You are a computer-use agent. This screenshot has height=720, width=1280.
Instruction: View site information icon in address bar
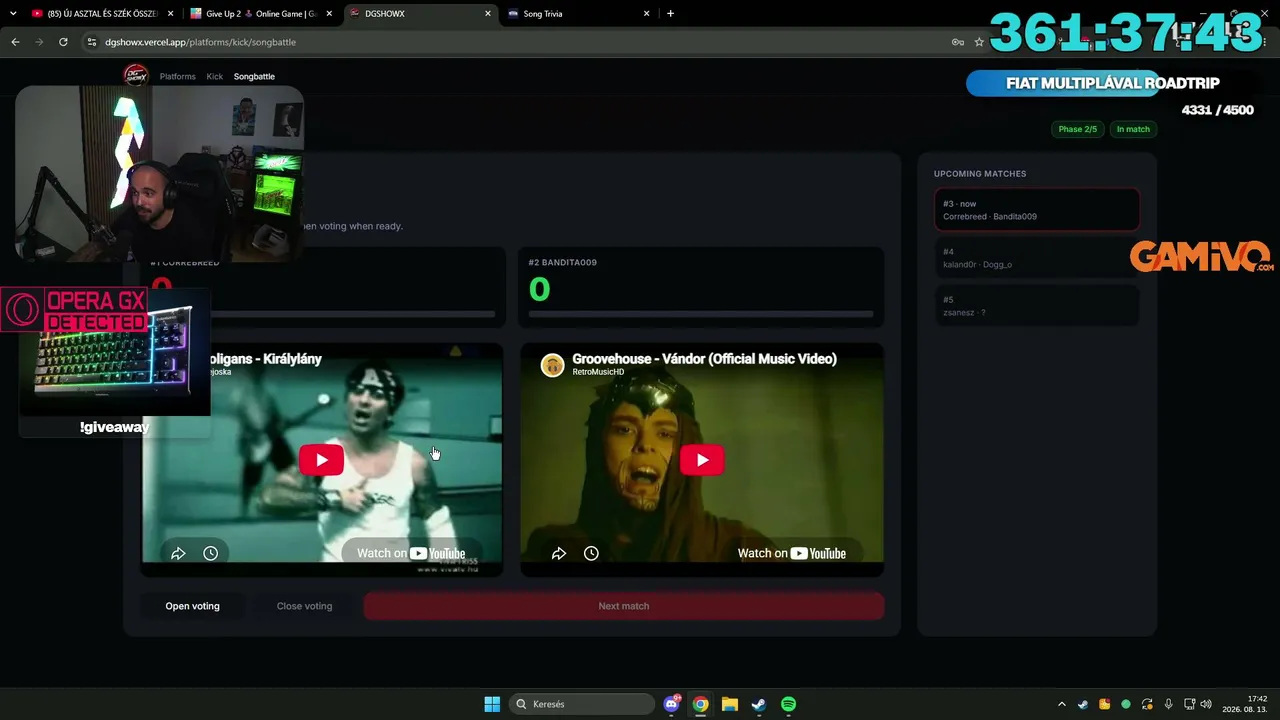[92, 42]
